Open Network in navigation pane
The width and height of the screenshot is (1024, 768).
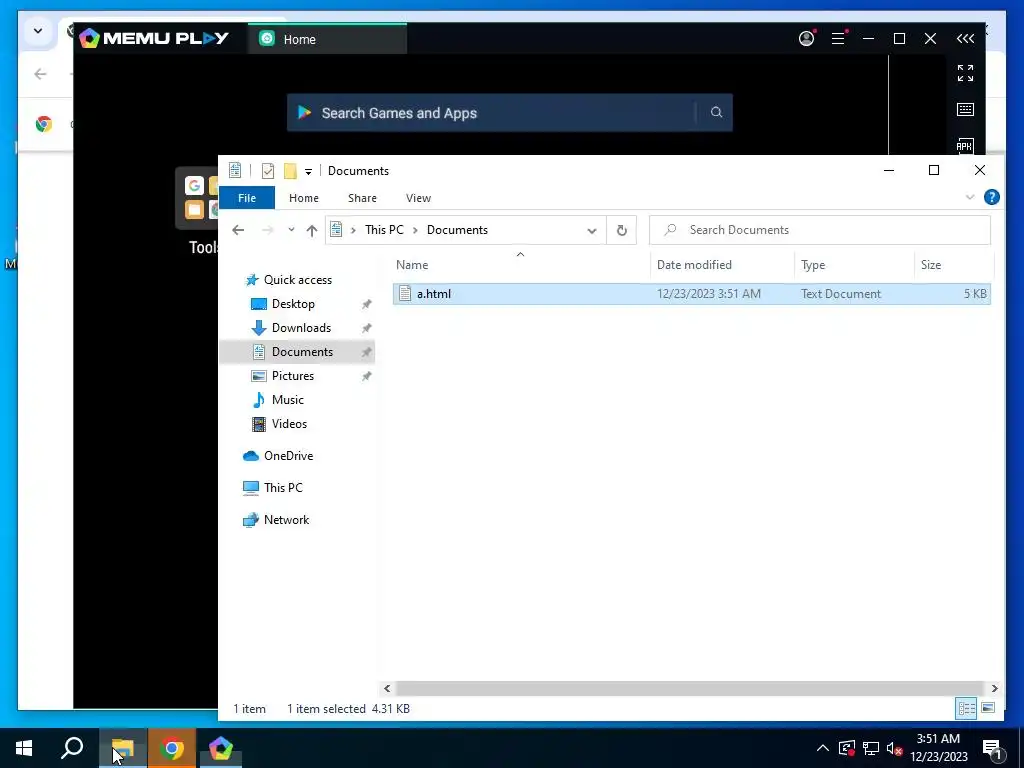286,520
